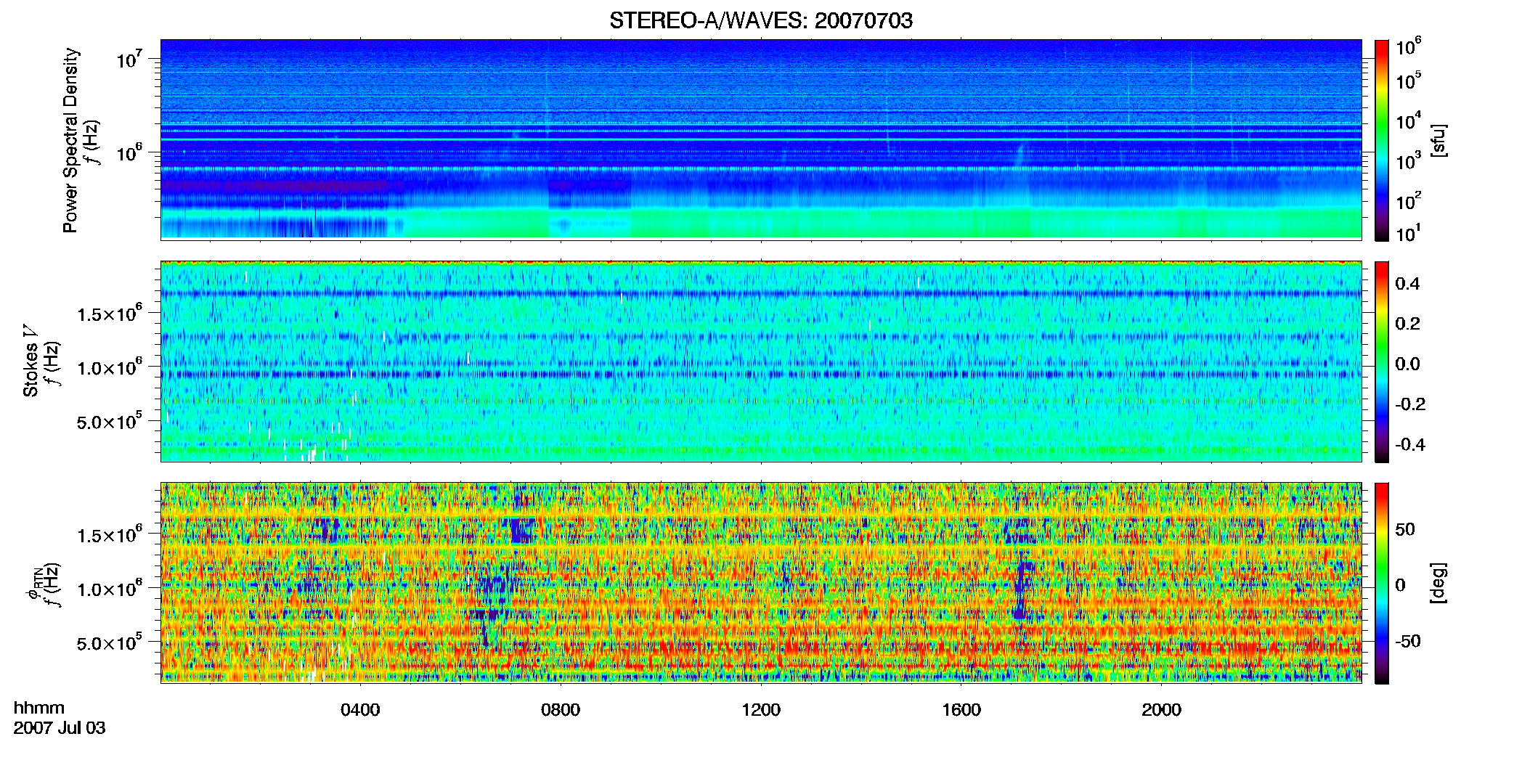Select the 0400 time tick label
This screenshot has width=1522, height=784.
[x=360, y=710]
